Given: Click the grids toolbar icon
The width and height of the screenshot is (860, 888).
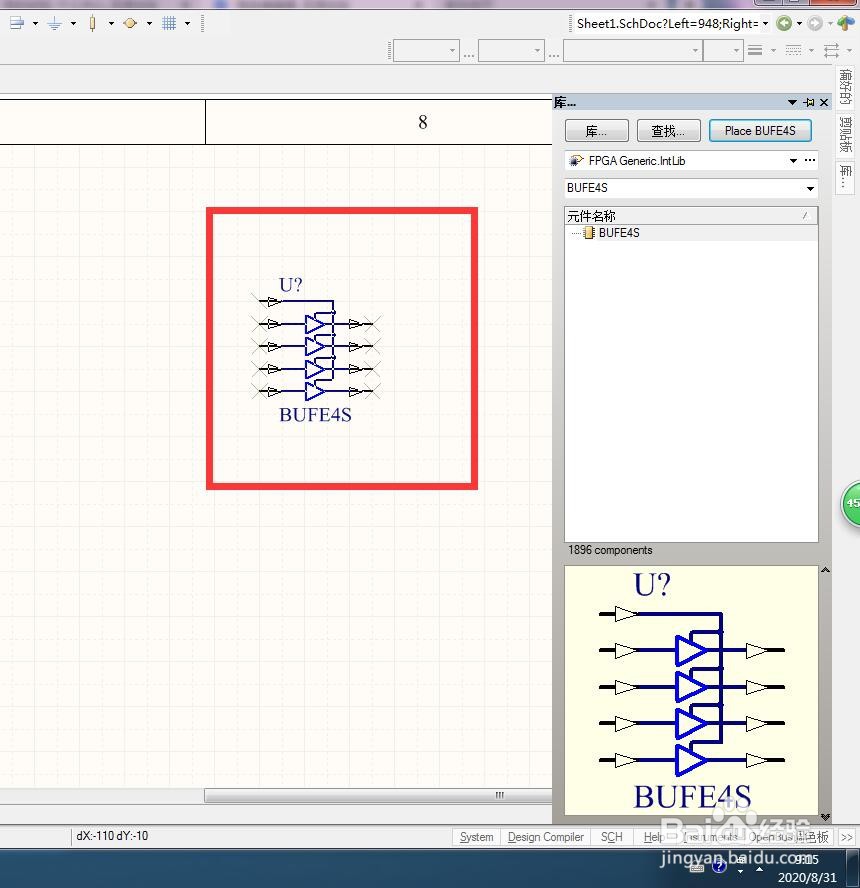Looking at the screenshot, I should 169,23.
